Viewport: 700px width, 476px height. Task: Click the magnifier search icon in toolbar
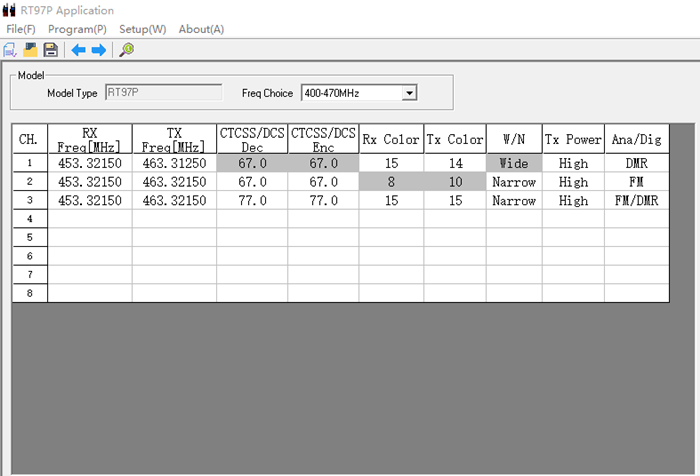pyautogui.click(x=127, y=49)
